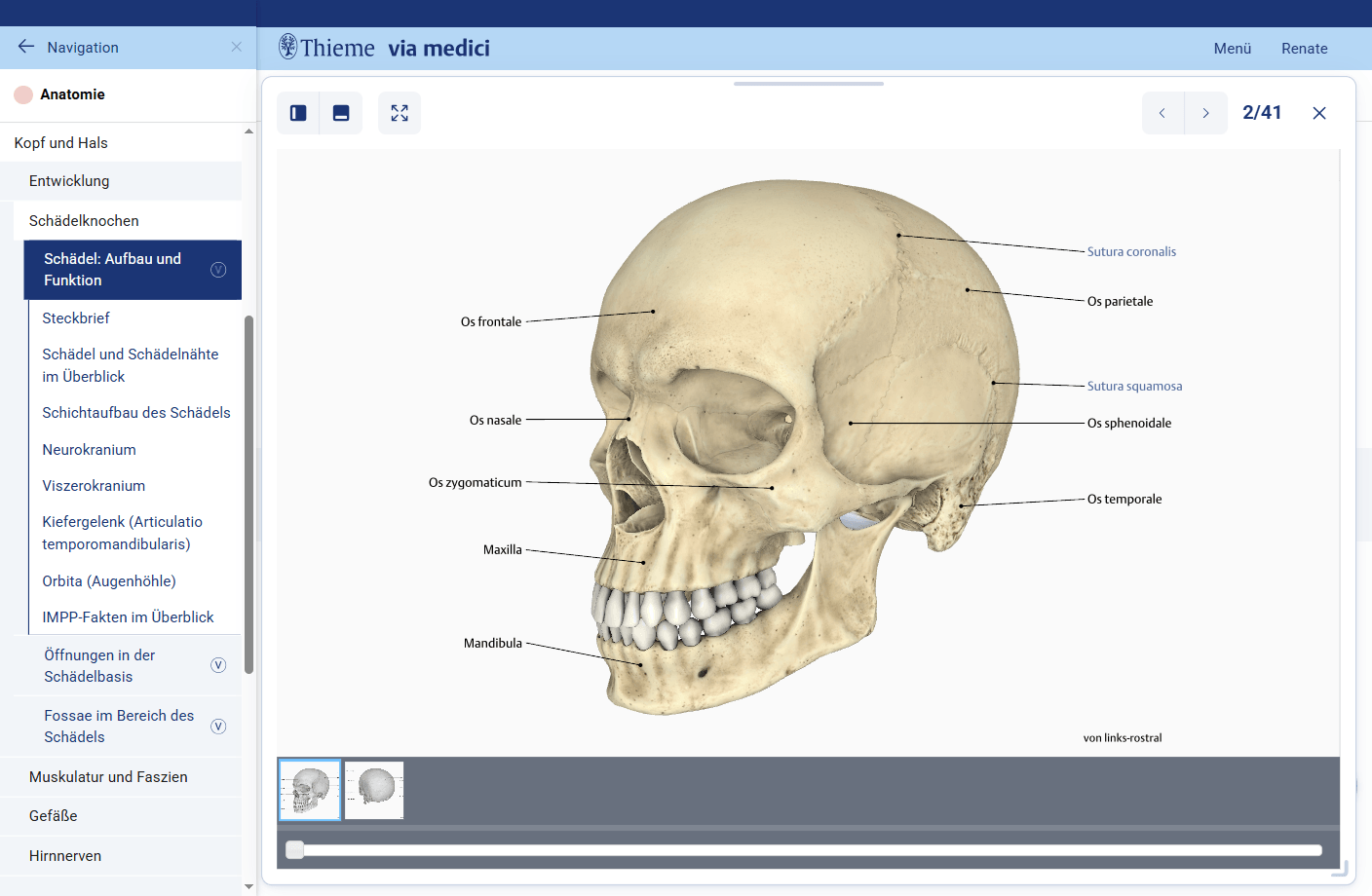Go to previous image in viewer
This screenshot has width=1372, height=896.
[x=1162, y=113]
